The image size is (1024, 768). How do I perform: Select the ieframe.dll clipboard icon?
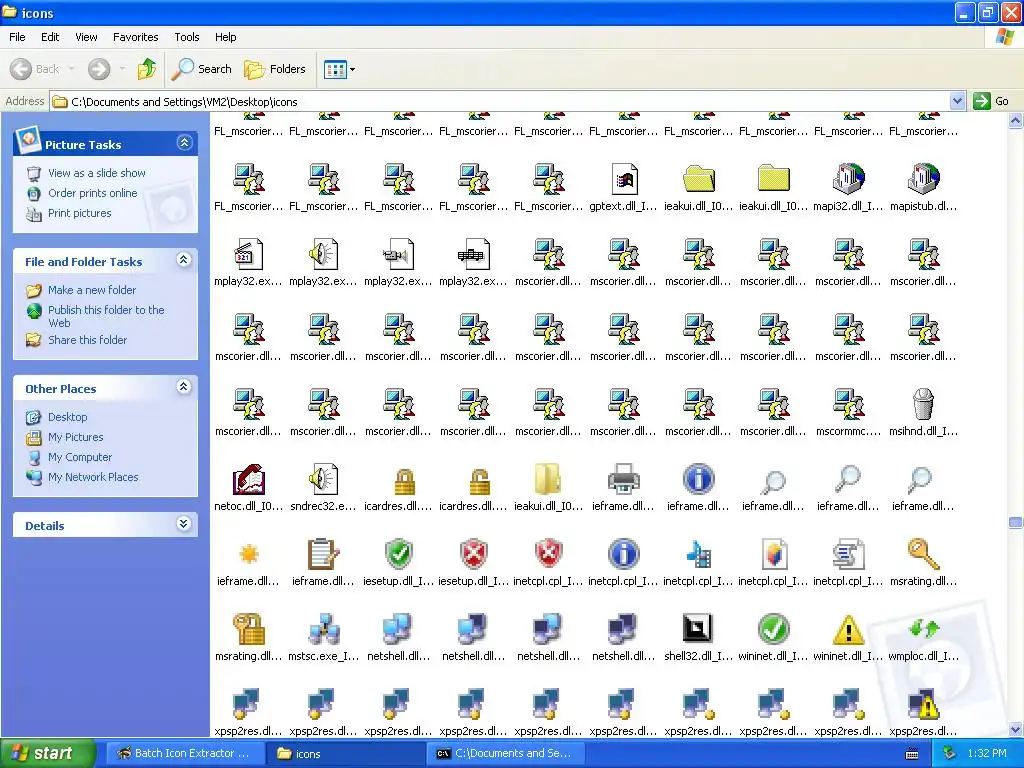coord(323,554)
